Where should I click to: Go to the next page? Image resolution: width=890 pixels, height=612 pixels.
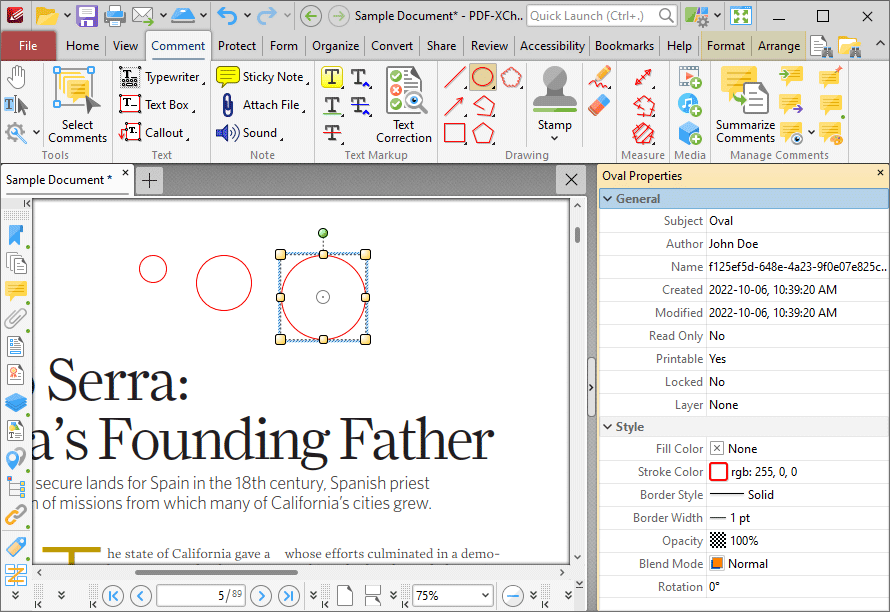261,596
